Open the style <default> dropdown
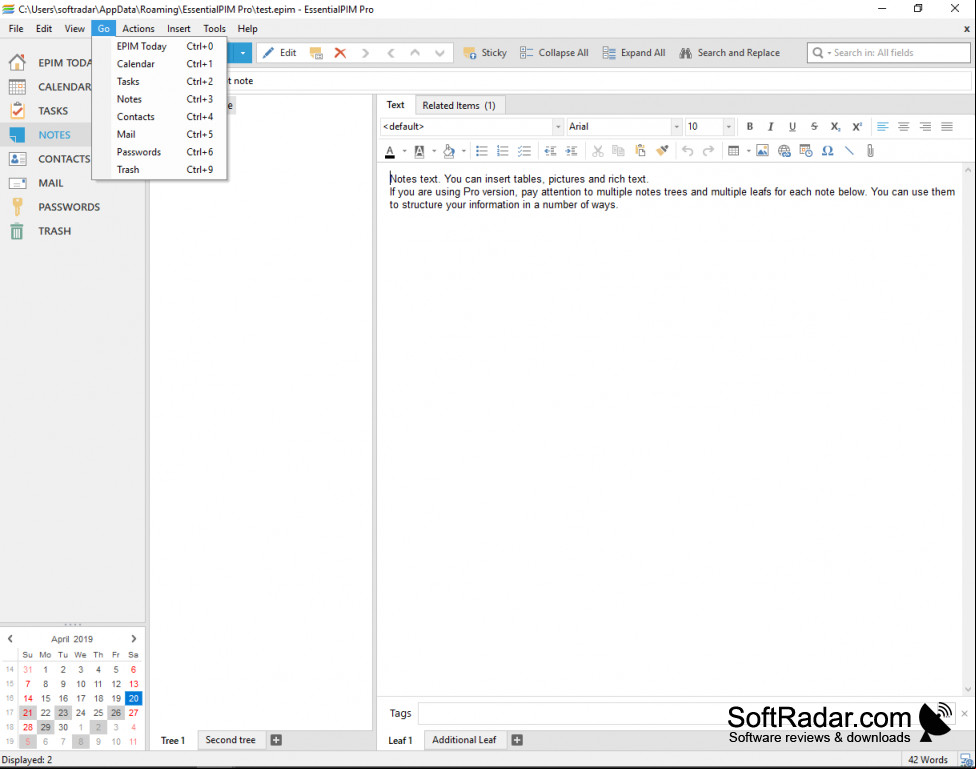This screenshot has width=976, height=769. 558,126
